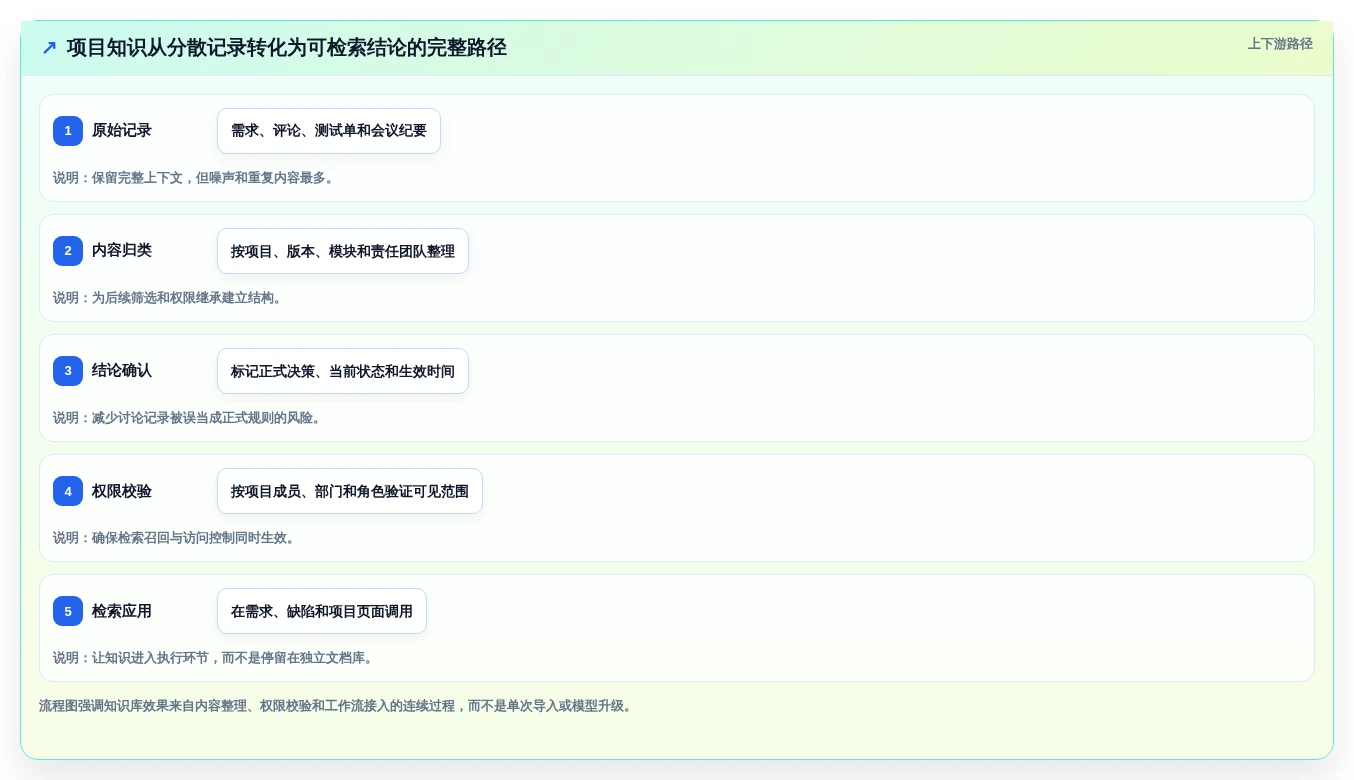Viewport: 1354px width, 780px height.
Task: Click the 内容归类 step name
Action: click(122, 251)
